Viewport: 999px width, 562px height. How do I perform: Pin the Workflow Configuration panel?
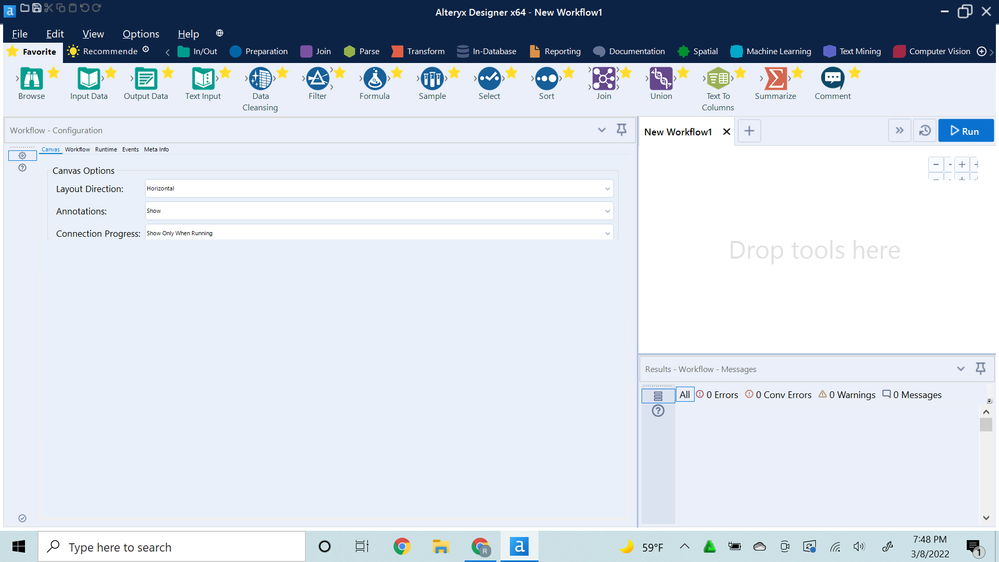[621, 130]
